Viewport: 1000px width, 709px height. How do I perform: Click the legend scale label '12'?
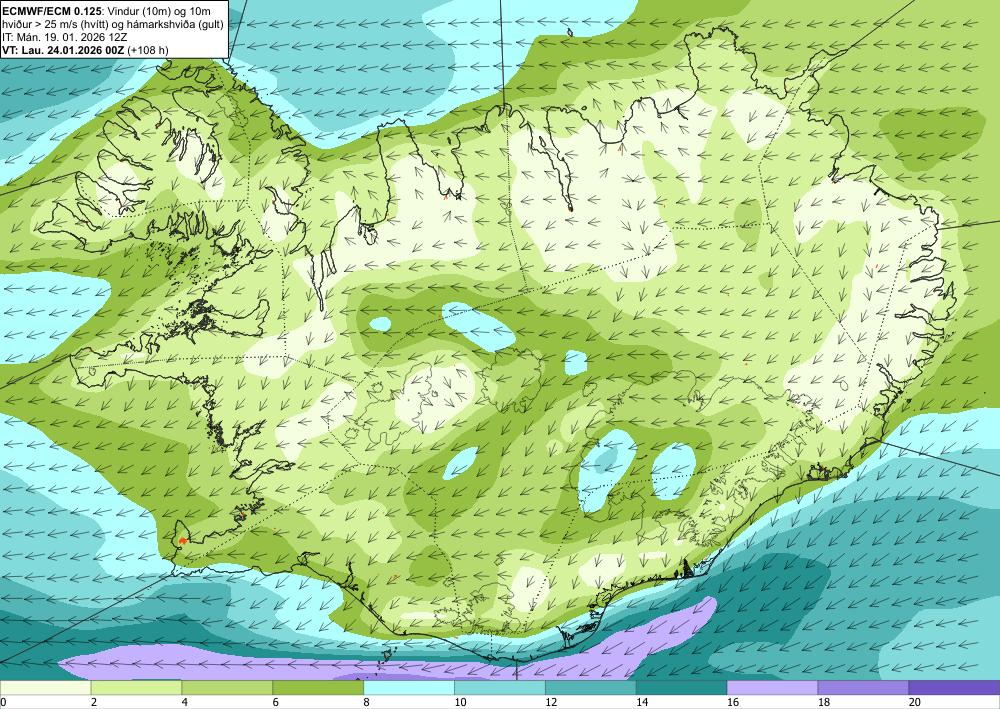click(551, 703)
